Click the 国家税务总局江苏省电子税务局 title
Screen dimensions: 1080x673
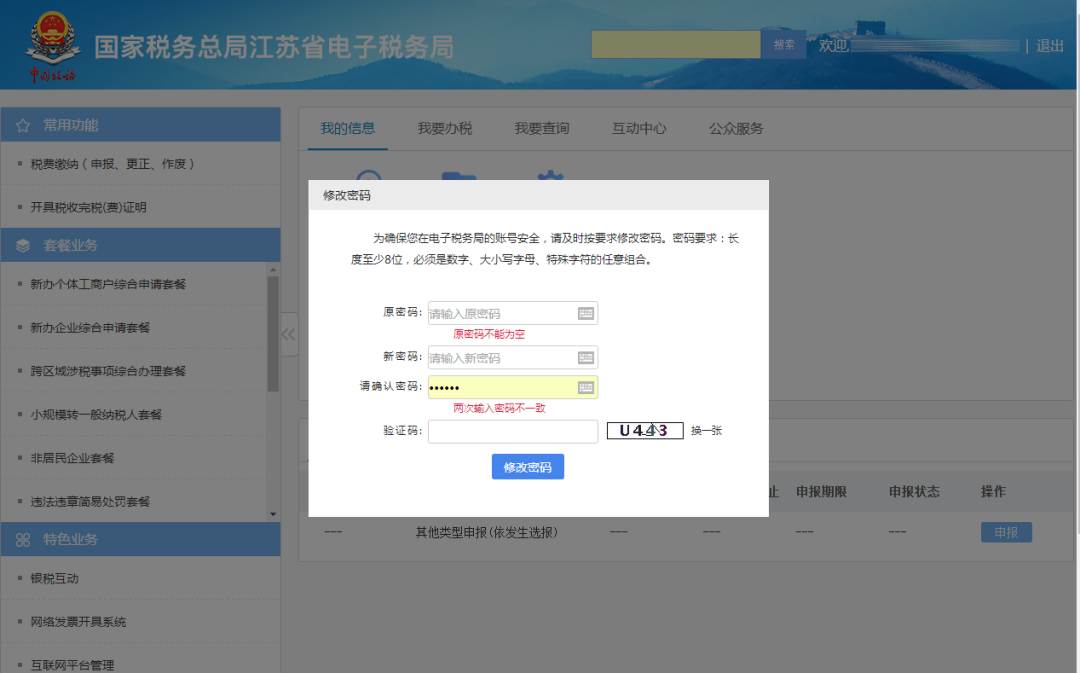click(274, 48)
